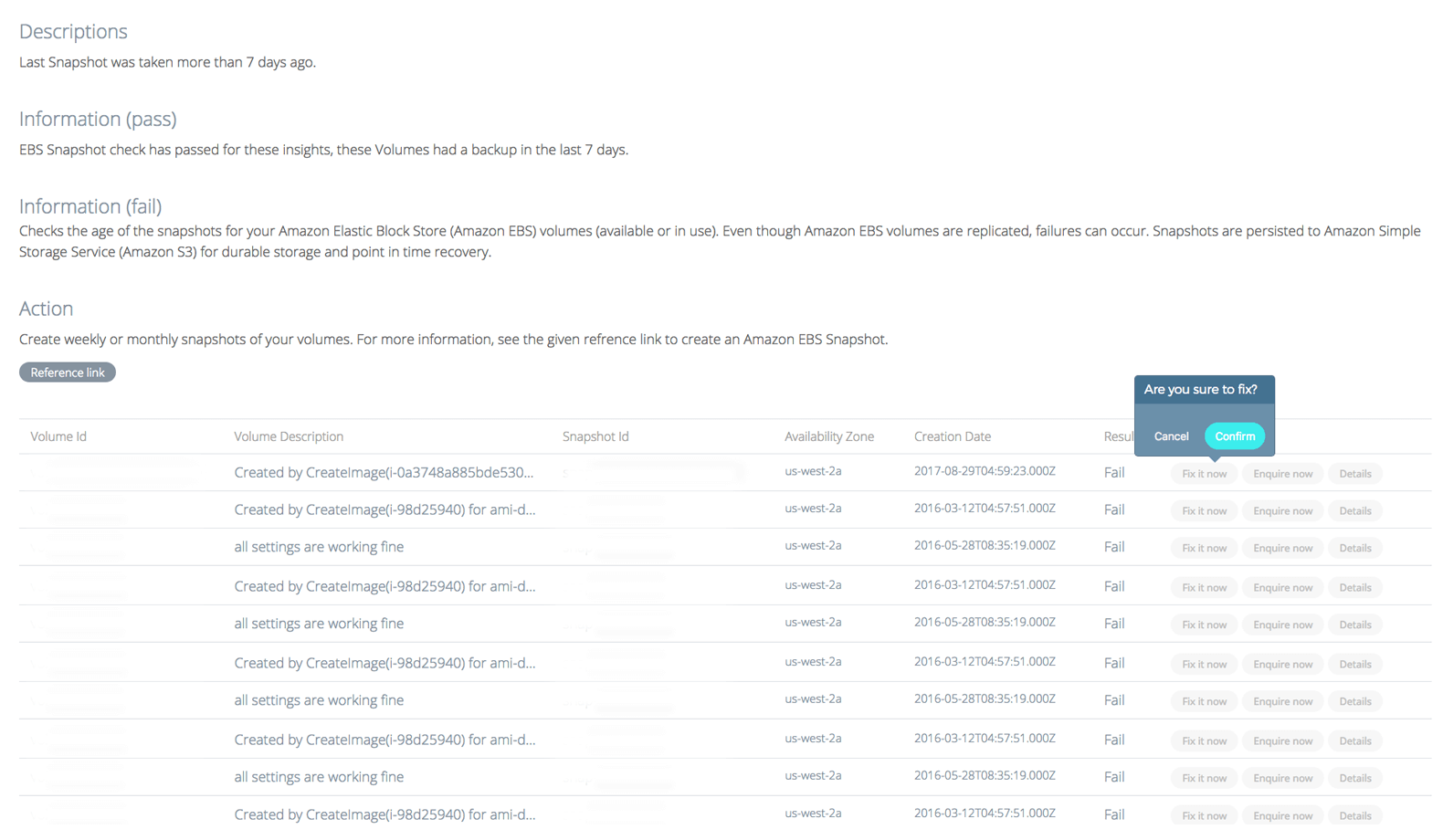Open Details for the first table row
1443x840 pixels.
click(1354, 474)
